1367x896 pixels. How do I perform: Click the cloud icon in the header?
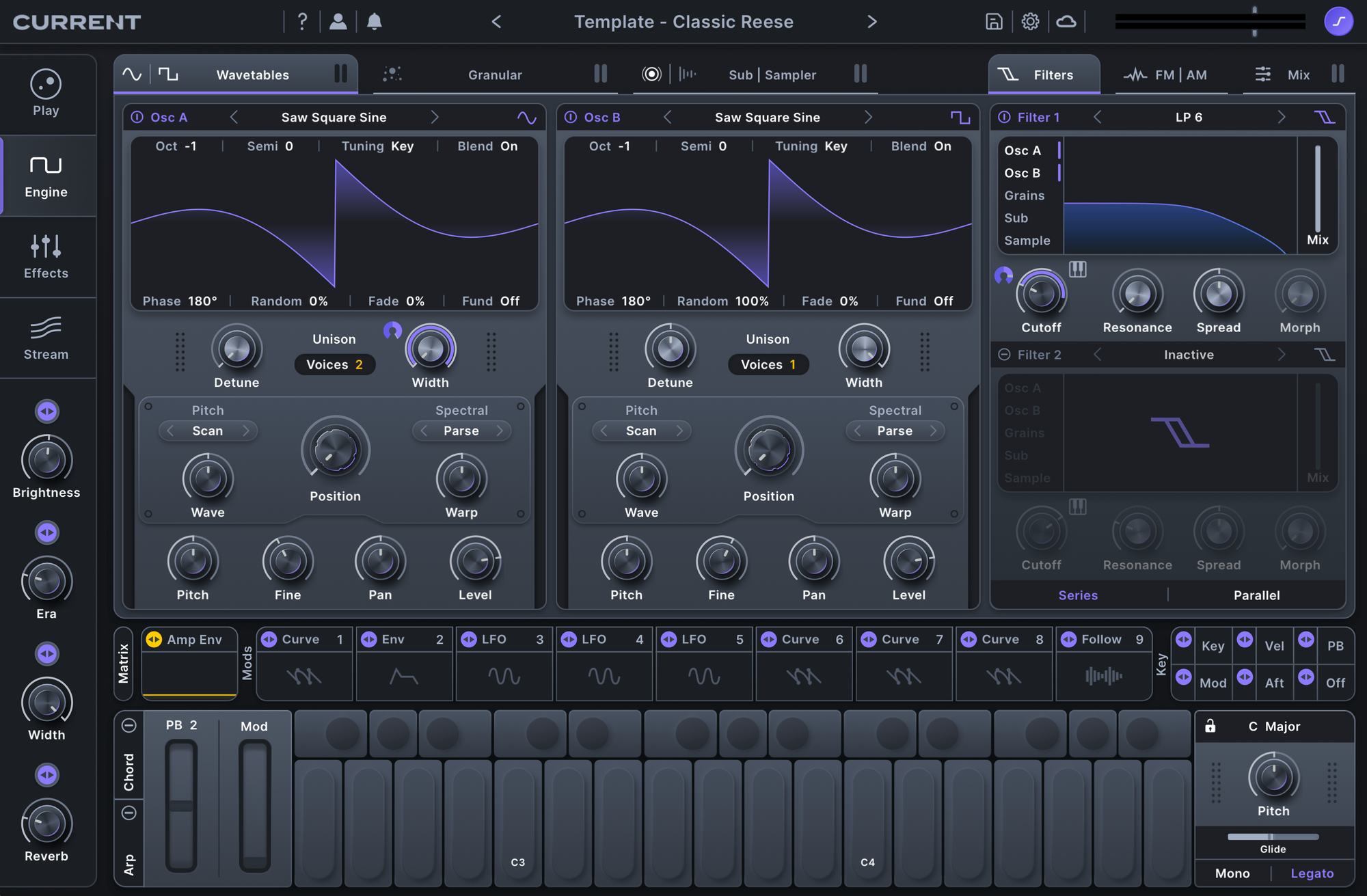1066,22
